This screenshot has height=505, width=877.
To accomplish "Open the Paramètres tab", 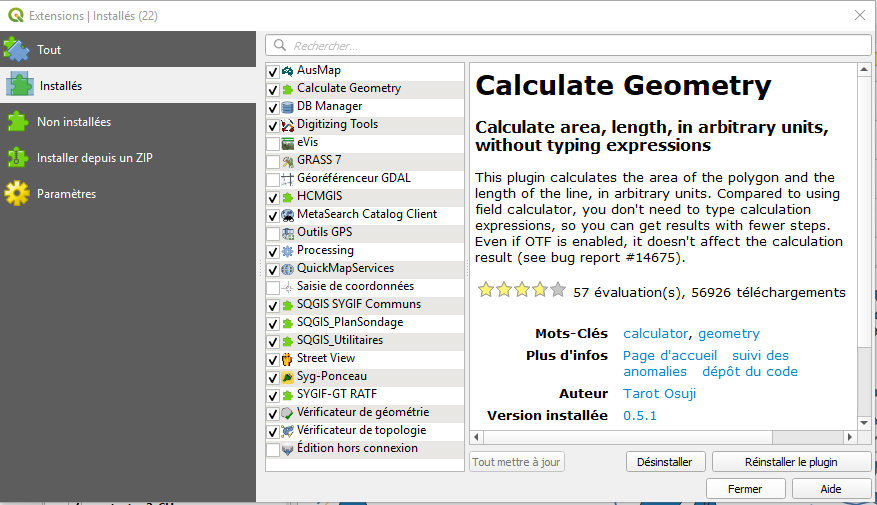I will (x=128, y=193).
